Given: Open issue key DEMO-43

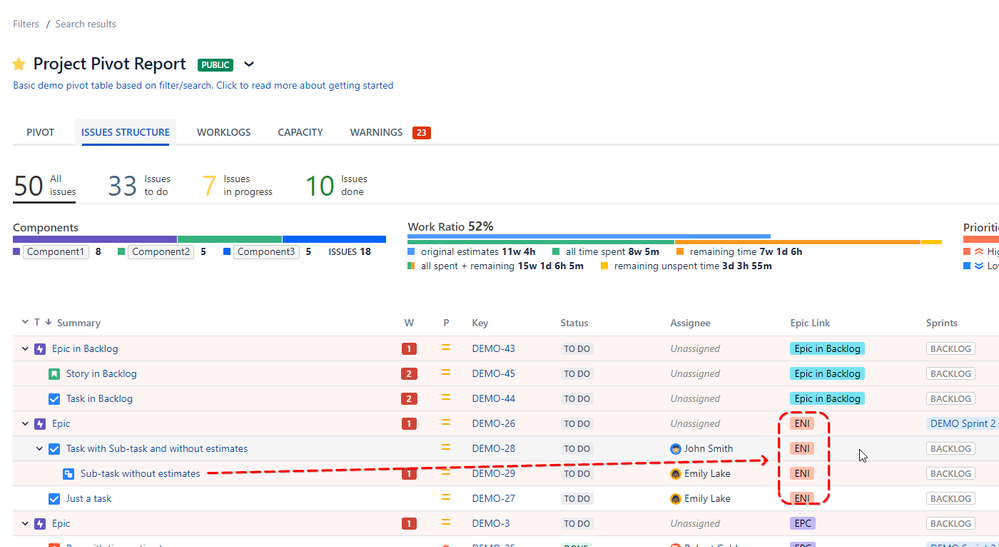Looking at the screenshot, I should pyautogui.click(x=494, y=349).
